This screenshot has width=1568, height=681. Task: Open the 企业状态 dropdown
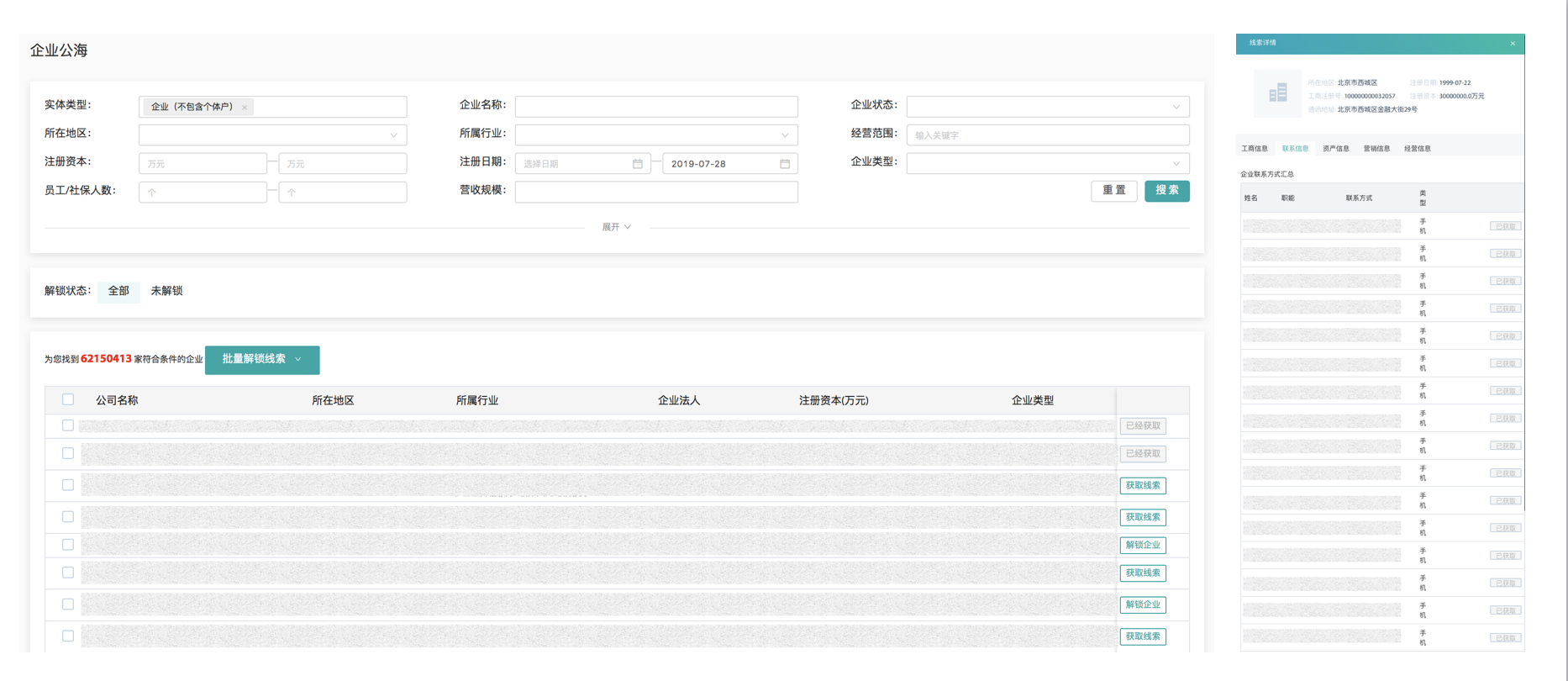tap(1048, 107)
